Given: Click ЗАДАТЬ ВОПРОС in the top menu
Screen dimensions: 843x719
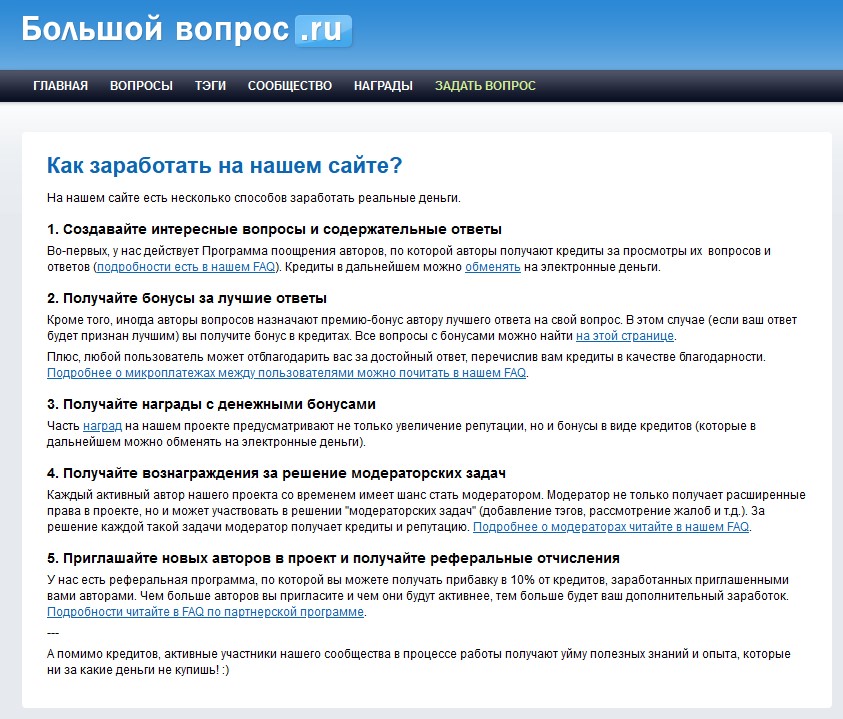Looking at the screenshot, I should (485, 86).
